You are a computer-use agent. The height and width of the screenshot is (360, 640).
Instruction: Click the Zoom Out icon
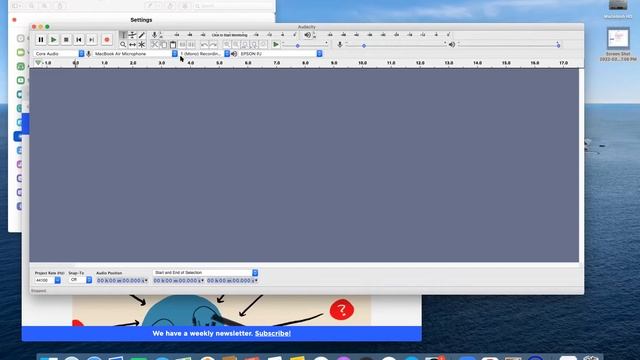(236, 44)
